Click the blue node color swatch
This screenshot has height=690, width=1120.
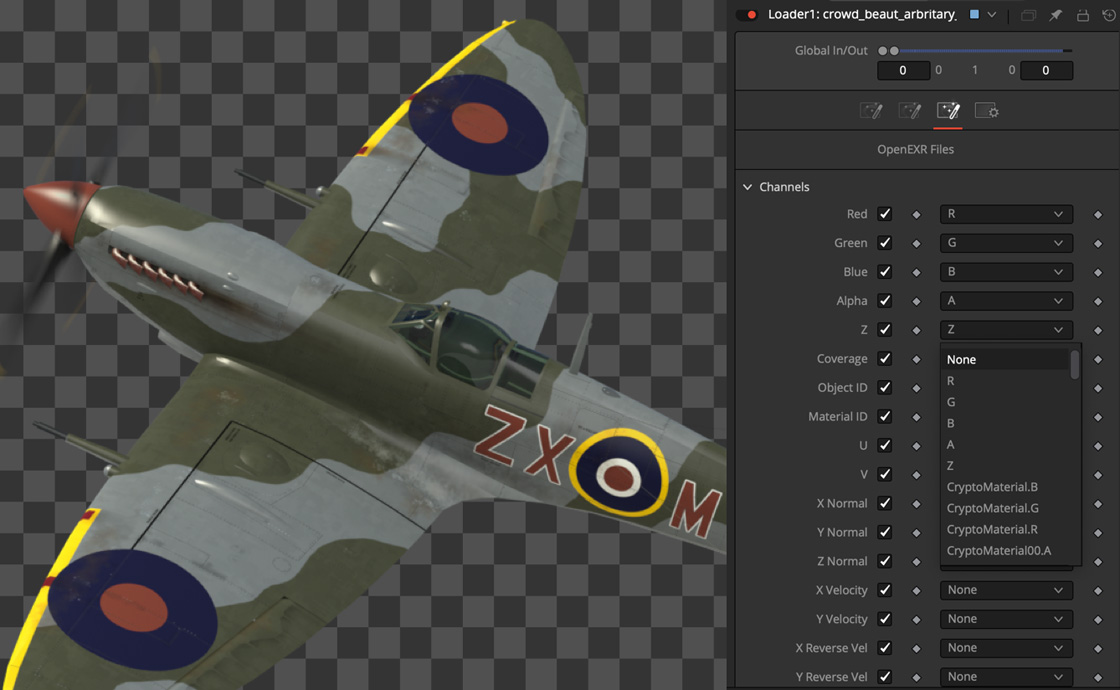pos(974,15)
